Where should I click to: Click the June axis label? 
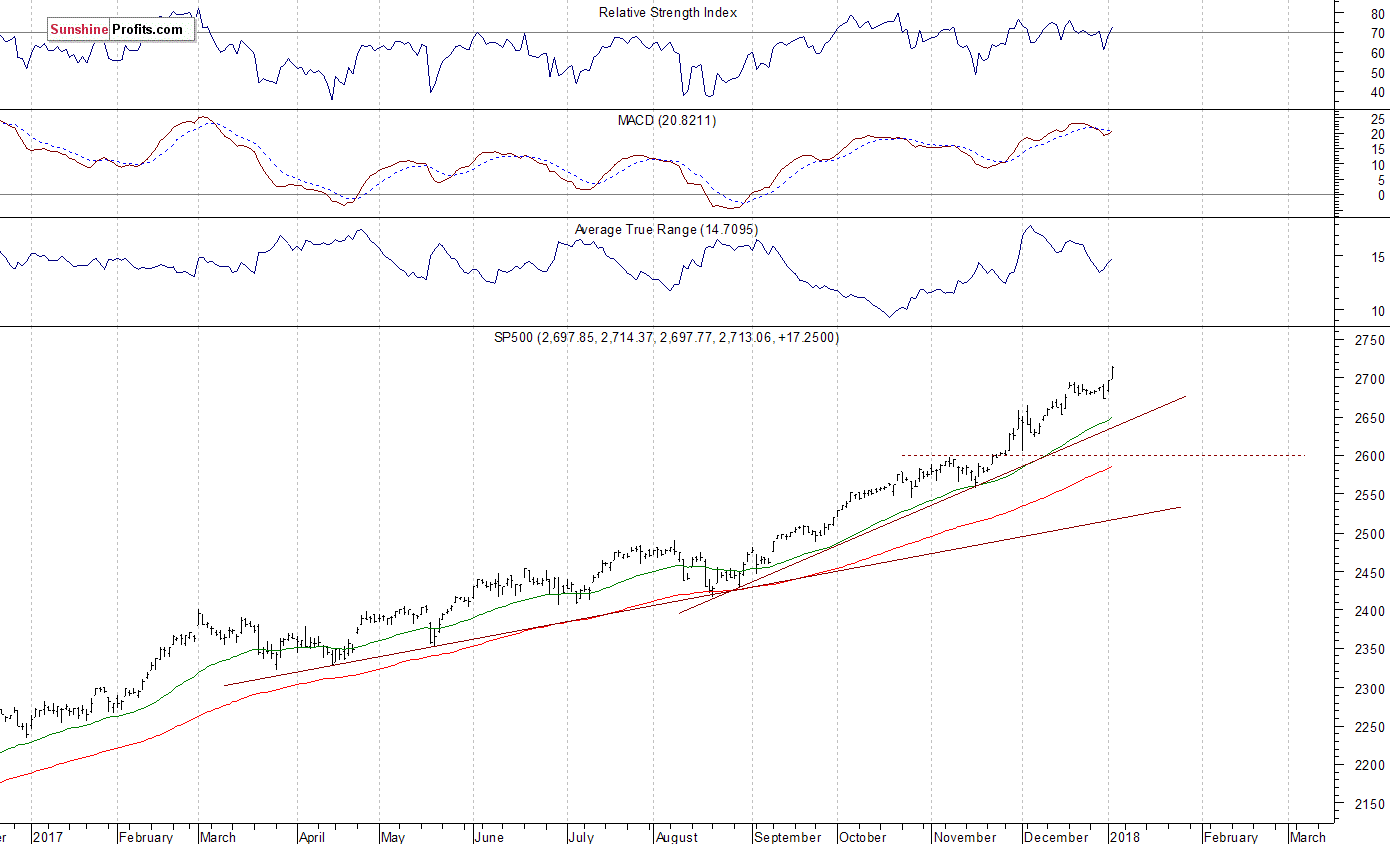tap(489, 837)
